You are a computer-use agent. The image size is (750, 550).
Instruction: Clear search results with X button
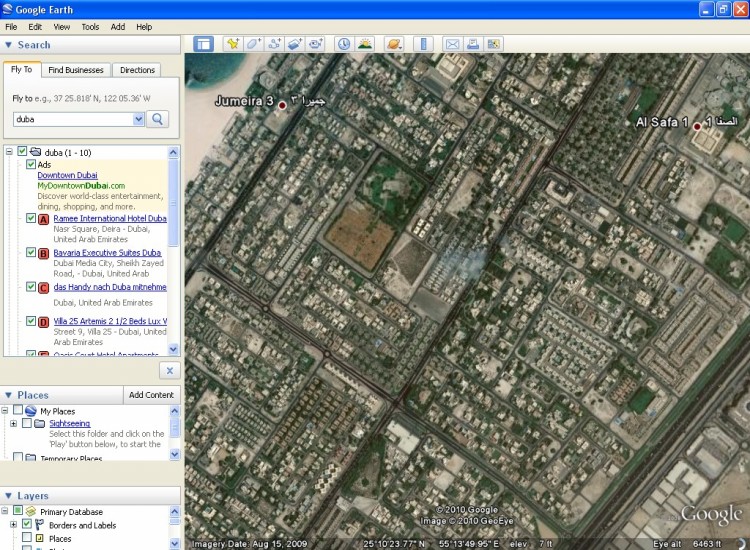point(170,371)
